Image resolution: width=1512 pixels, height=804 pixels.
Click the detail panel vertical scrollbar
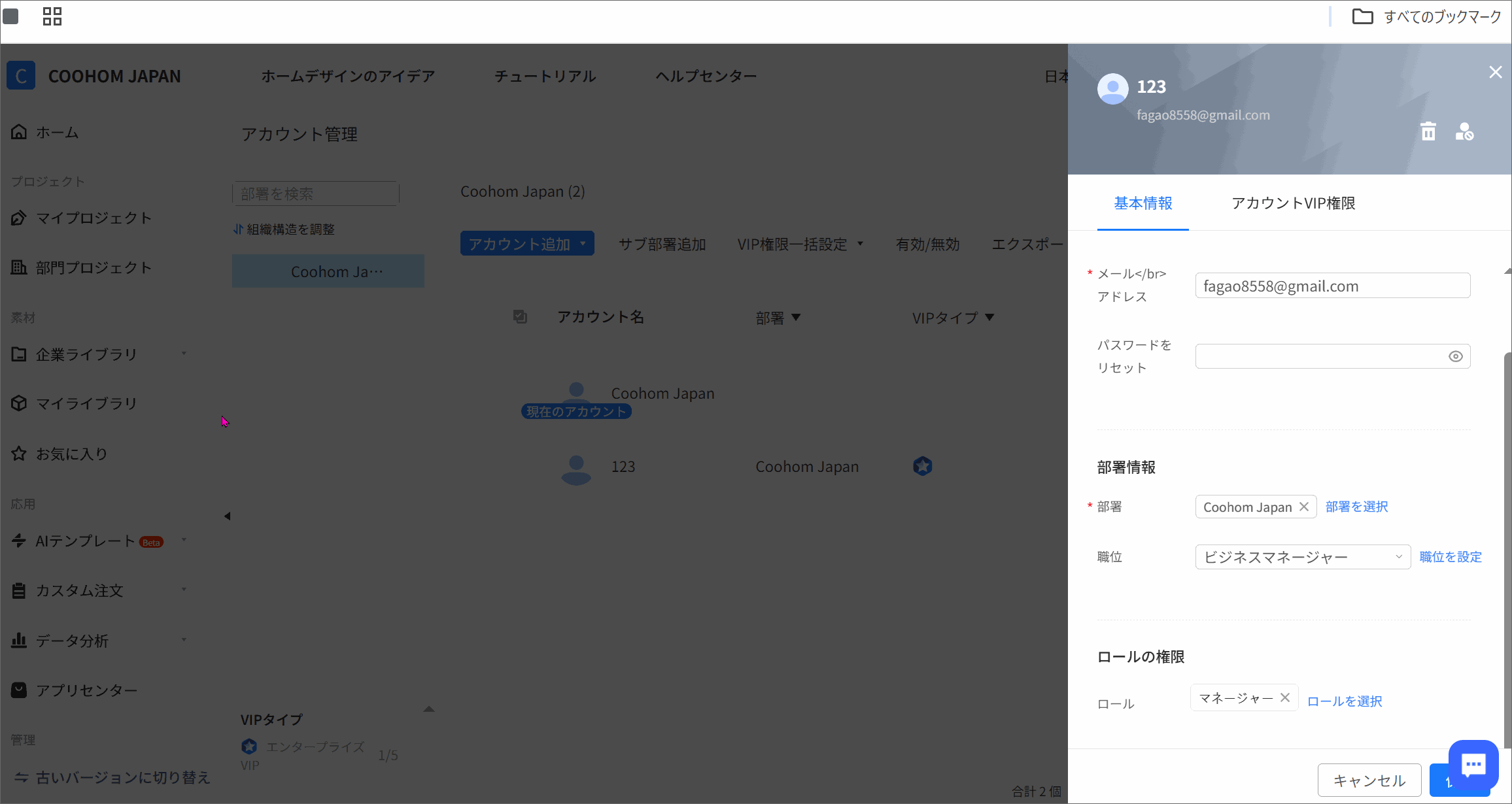[1507, 549]
